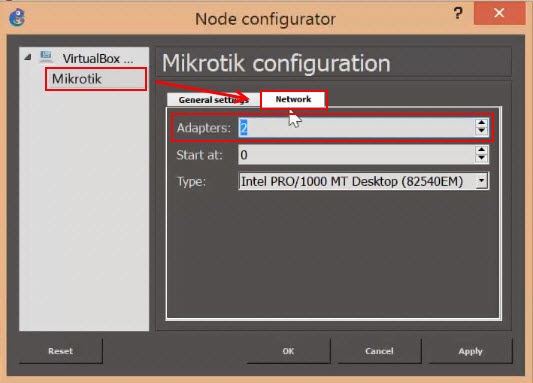
Task: Decrease the Adapters count by one
Action: [x=481, y=132]
